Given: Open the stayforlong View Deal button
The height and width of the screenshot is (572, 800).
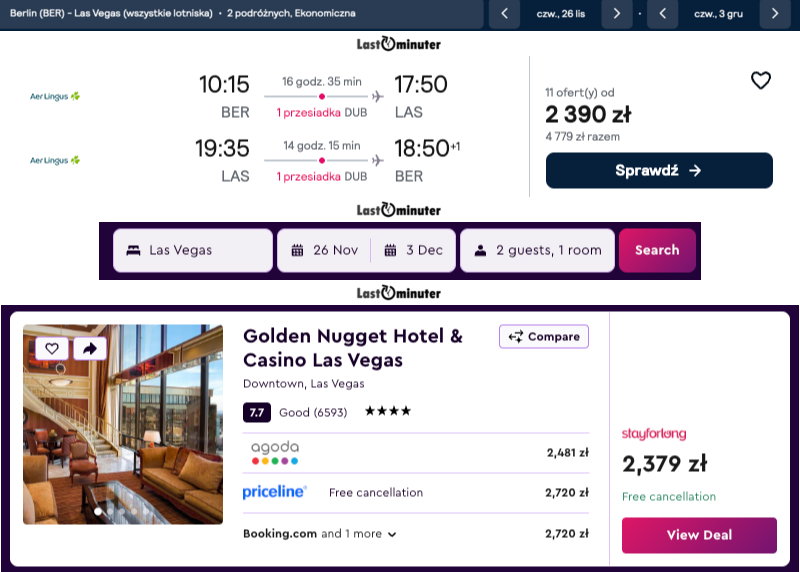Looking at the screenshot, I should (x=699, y=535).
